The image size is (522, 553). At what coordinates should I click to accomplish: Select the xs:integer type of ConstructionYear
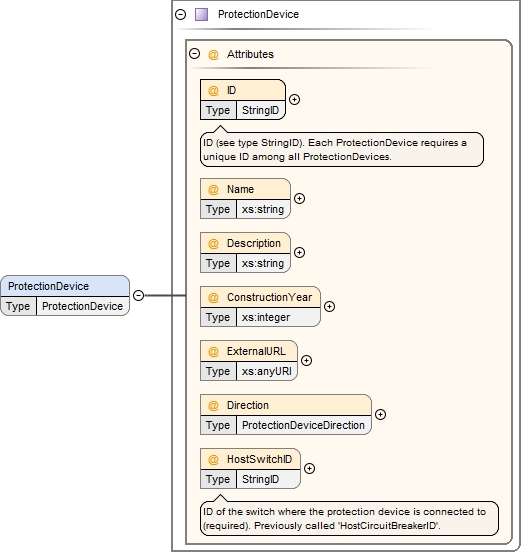pyautogui.click(x=278, y=317)
